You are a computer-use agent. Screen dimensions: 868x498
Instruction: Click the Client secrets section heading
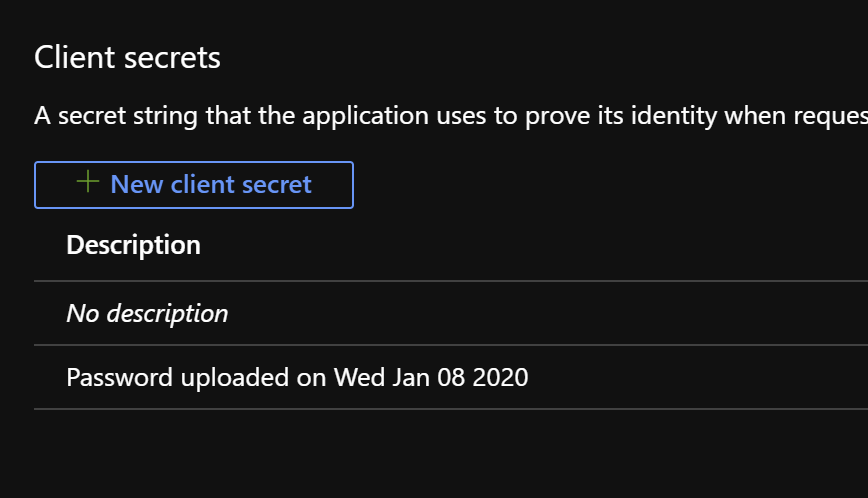pos(127,58)
